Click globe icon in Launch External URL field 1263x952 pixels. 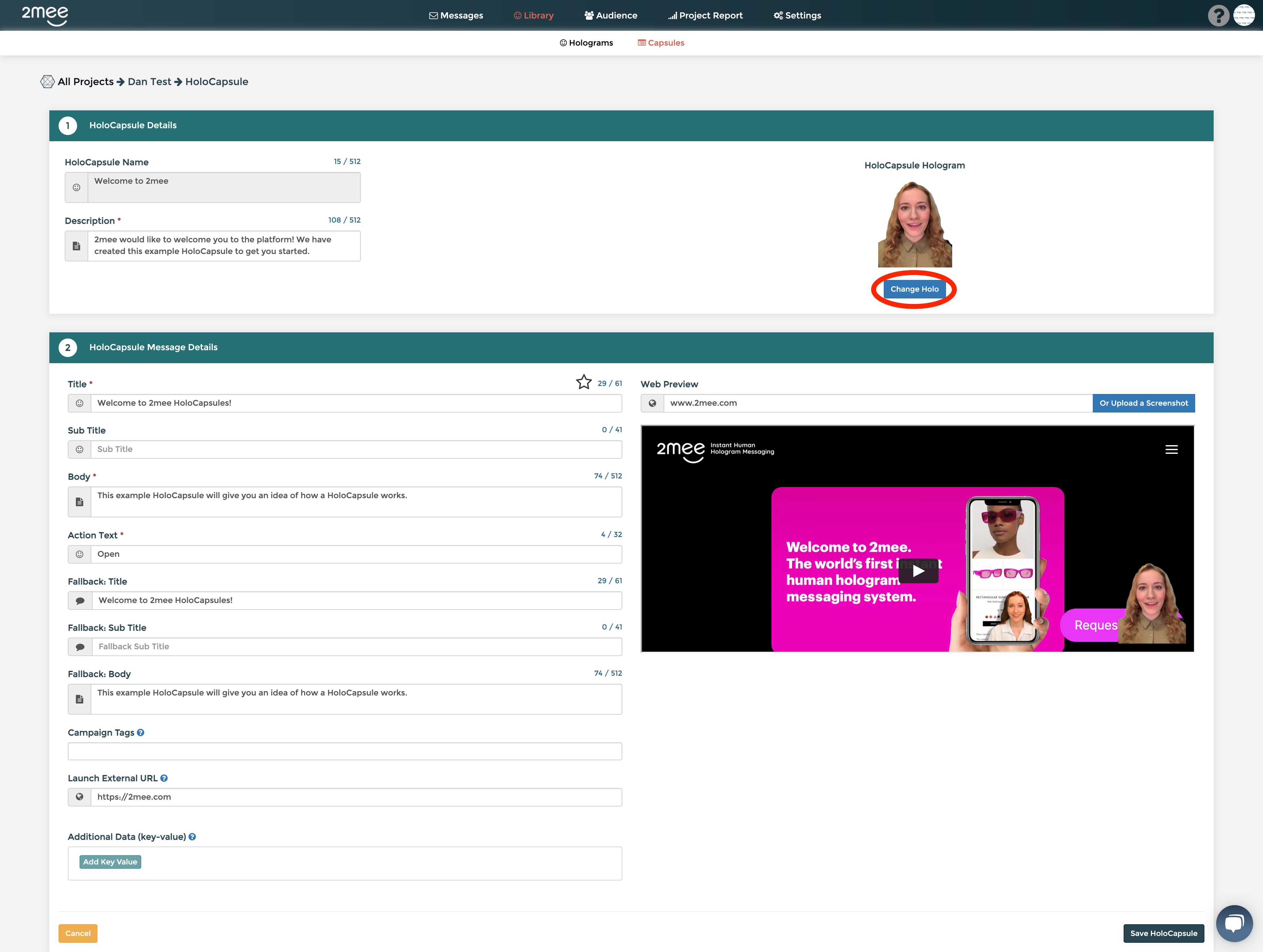[80, 797]
